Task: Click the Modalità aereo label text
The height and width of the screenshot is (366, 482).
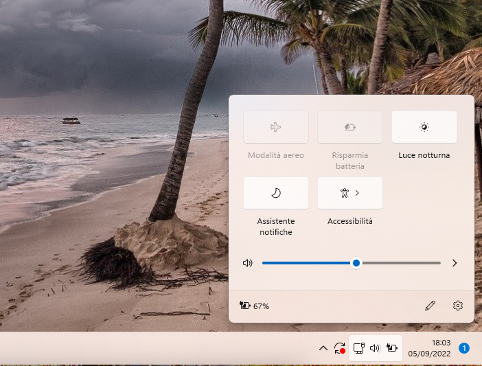Action: [276, 155]
